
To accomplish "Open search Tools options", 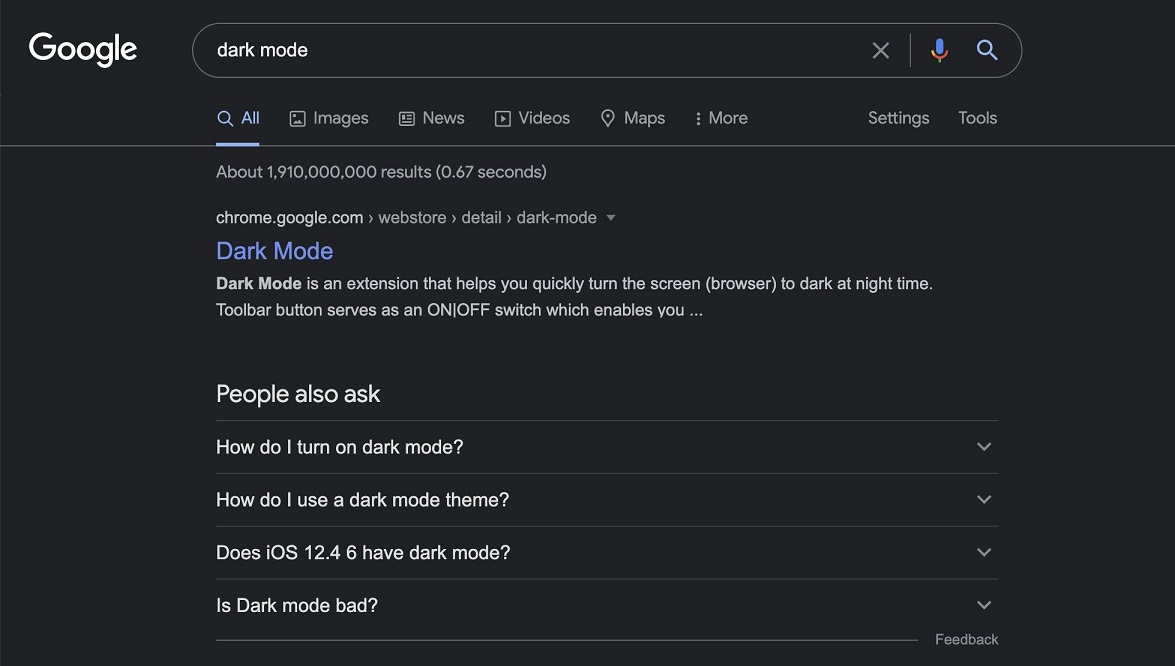I will coord(977,117).
